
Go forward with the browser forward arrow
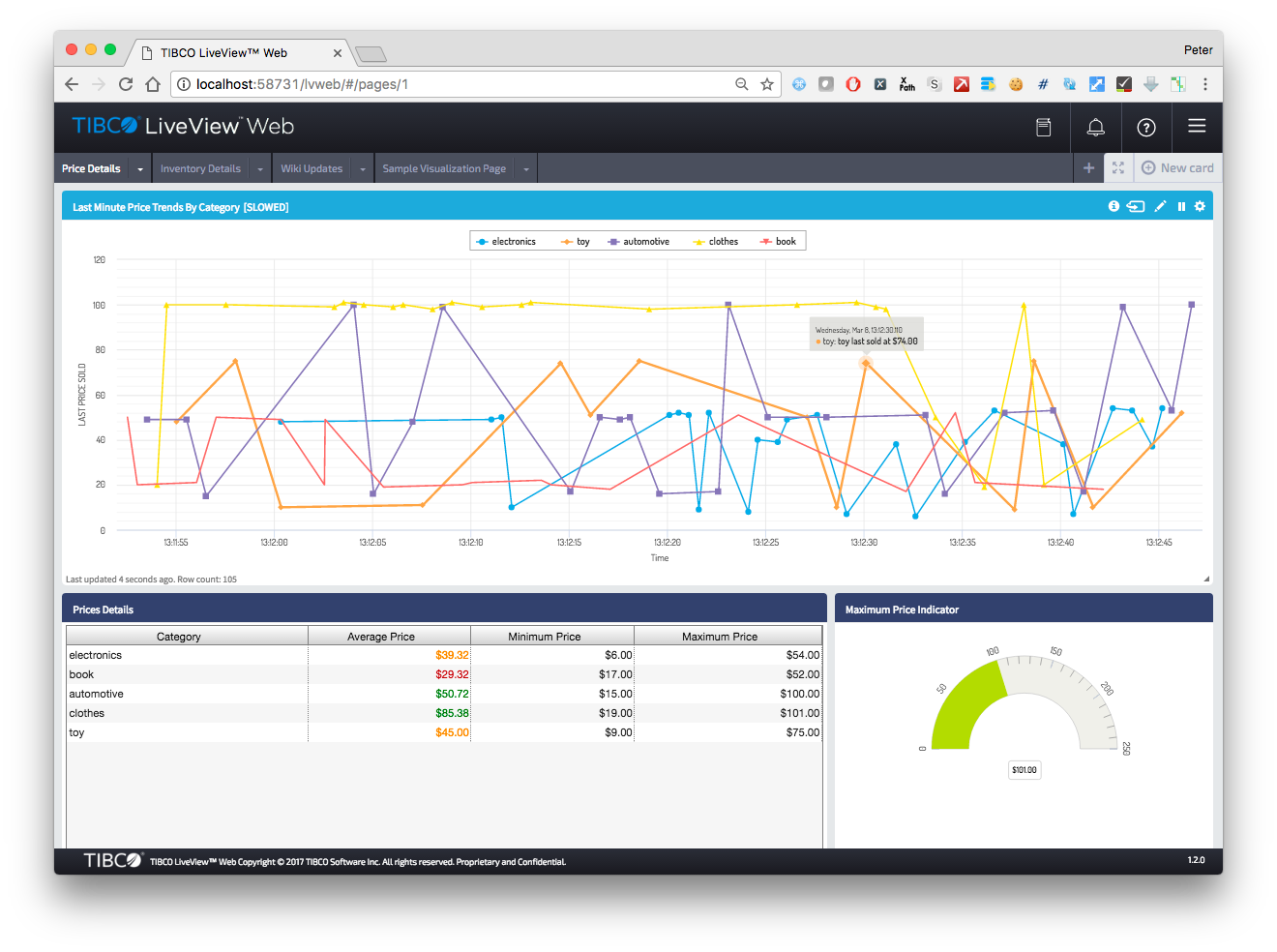(x=98, y=84)
